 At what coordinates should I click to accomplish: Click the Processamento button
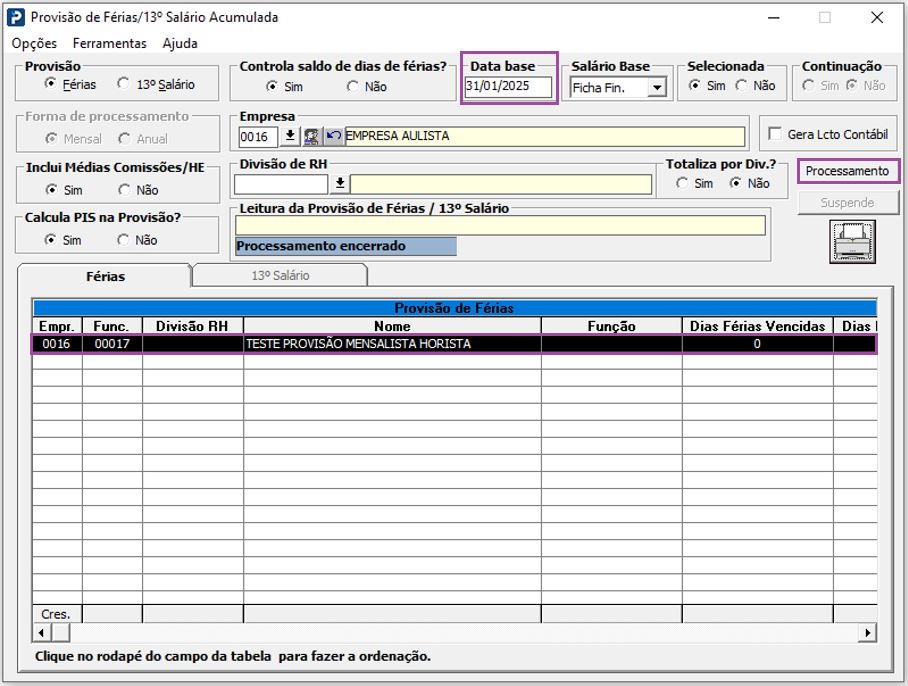pos(847,171)
